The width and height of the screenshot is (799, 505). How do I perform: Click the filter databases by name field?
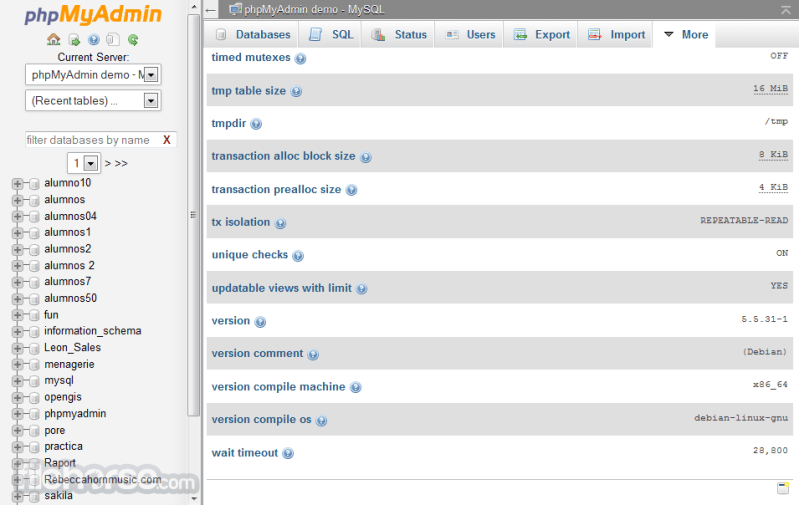click(92, 140)
